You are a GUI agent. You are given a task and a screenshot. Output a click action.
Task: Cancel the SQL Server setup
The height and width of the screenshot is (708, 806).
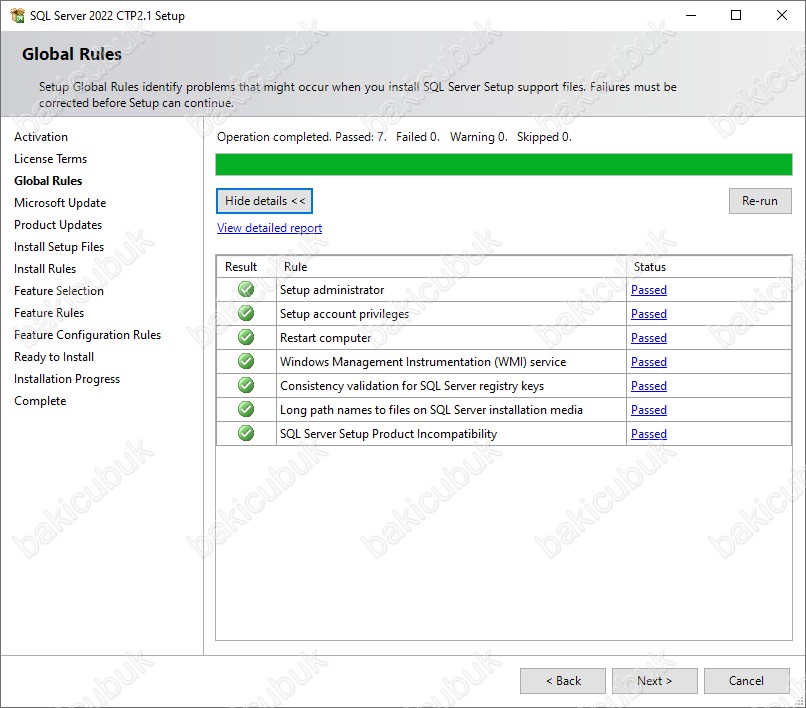[x=746, y=681]
